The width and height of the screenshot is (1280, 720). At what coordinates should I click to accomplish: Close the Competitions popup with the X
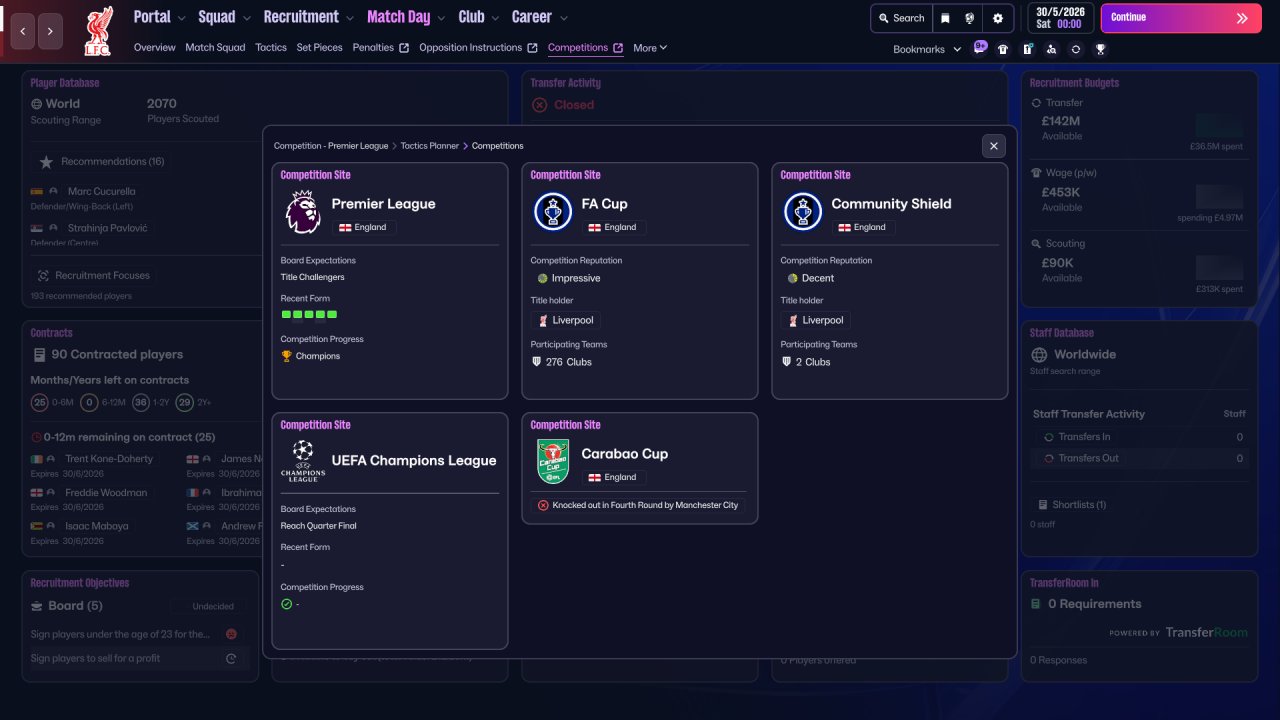pyautogui.click(x=994, y=146)
